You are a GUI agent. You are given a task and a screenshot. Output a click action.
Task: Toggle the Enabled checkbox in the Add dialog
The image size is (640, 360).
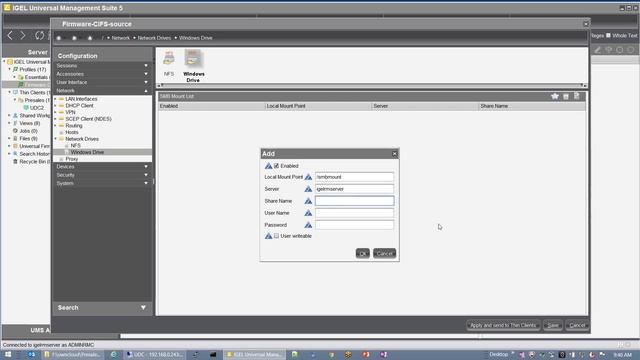(276, 166)
